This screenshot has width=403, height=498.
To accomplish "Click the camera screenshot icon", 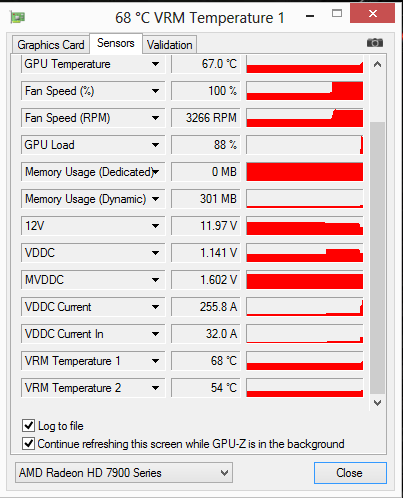I will (375, 43).
